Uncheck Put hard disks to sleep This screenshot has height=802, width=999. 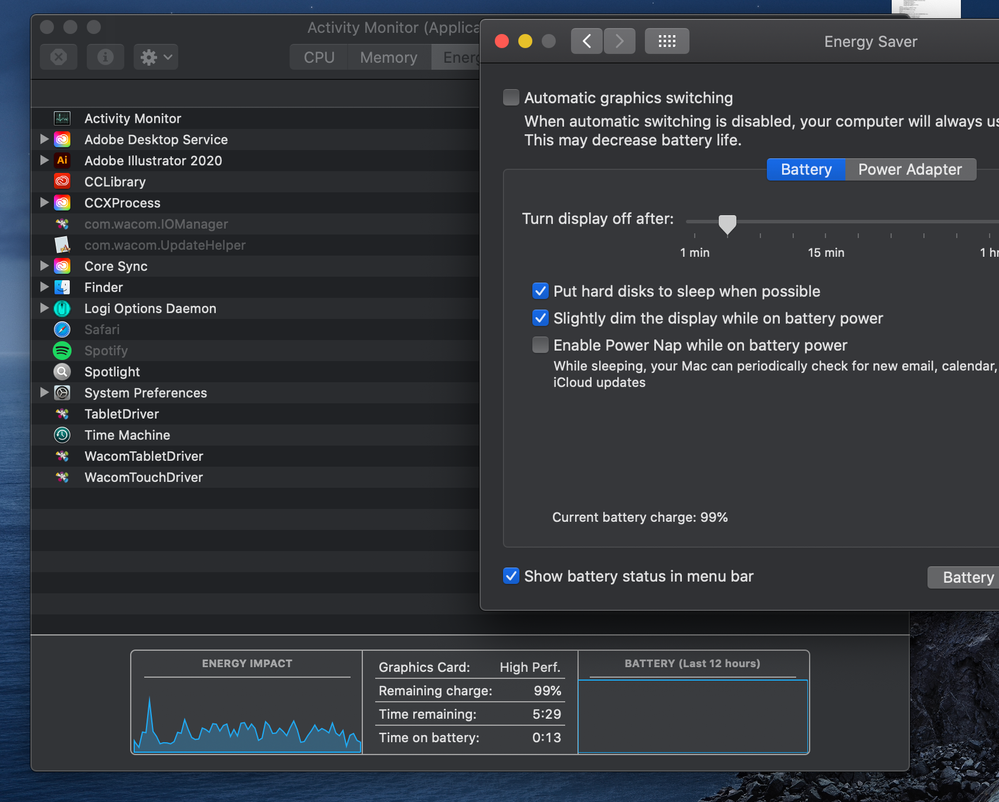click(x=540, y=291)
